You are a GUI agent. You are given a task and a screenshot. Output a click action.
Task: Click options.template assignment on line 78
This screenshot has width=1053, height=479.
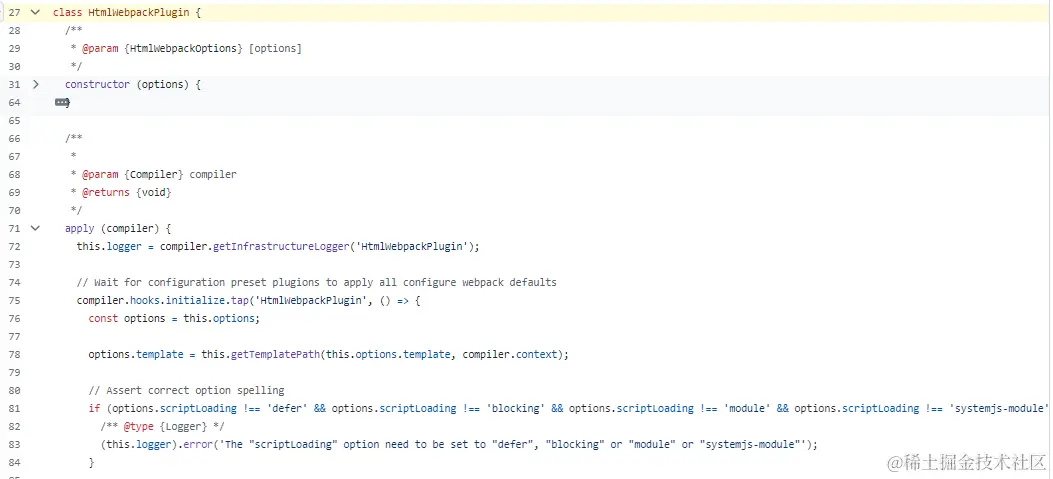[136, 354]
